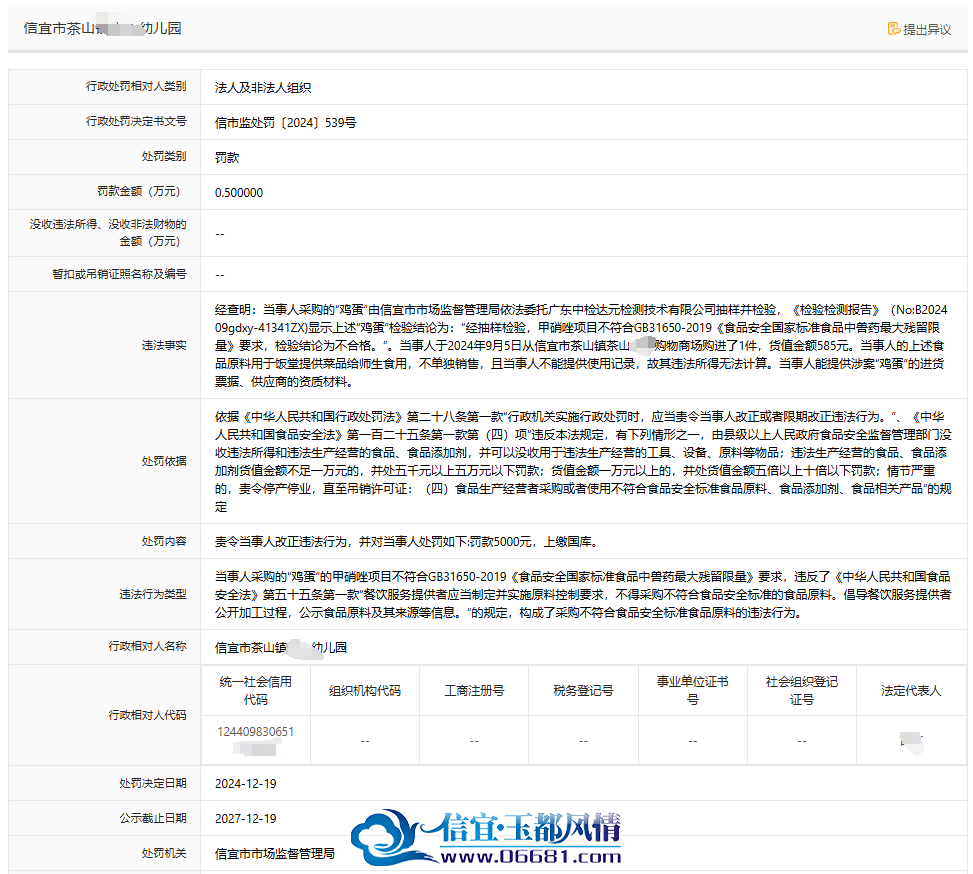Click the 事业单位证书号 column header
973x874 pixels.
tap(693, 690)
